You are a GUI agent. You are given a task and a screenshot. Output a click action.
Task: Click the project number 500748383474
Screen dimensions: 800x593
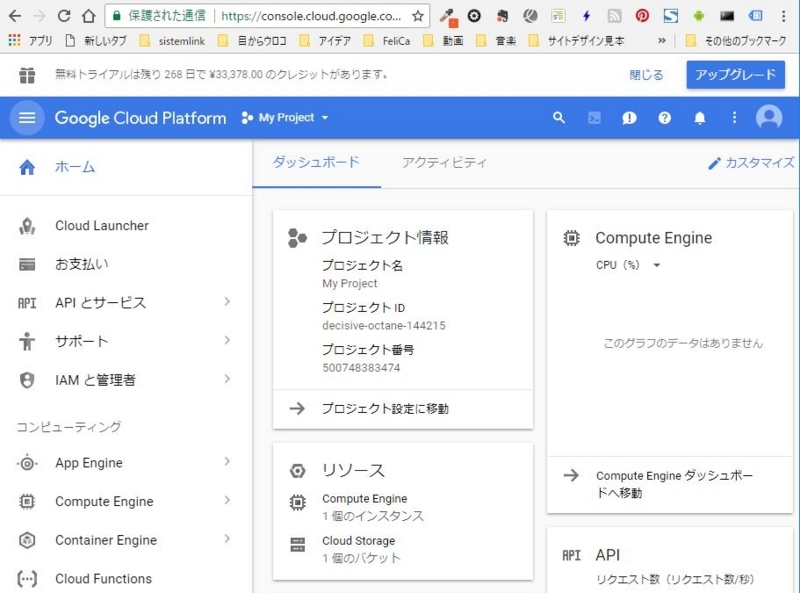pos(361,368)
